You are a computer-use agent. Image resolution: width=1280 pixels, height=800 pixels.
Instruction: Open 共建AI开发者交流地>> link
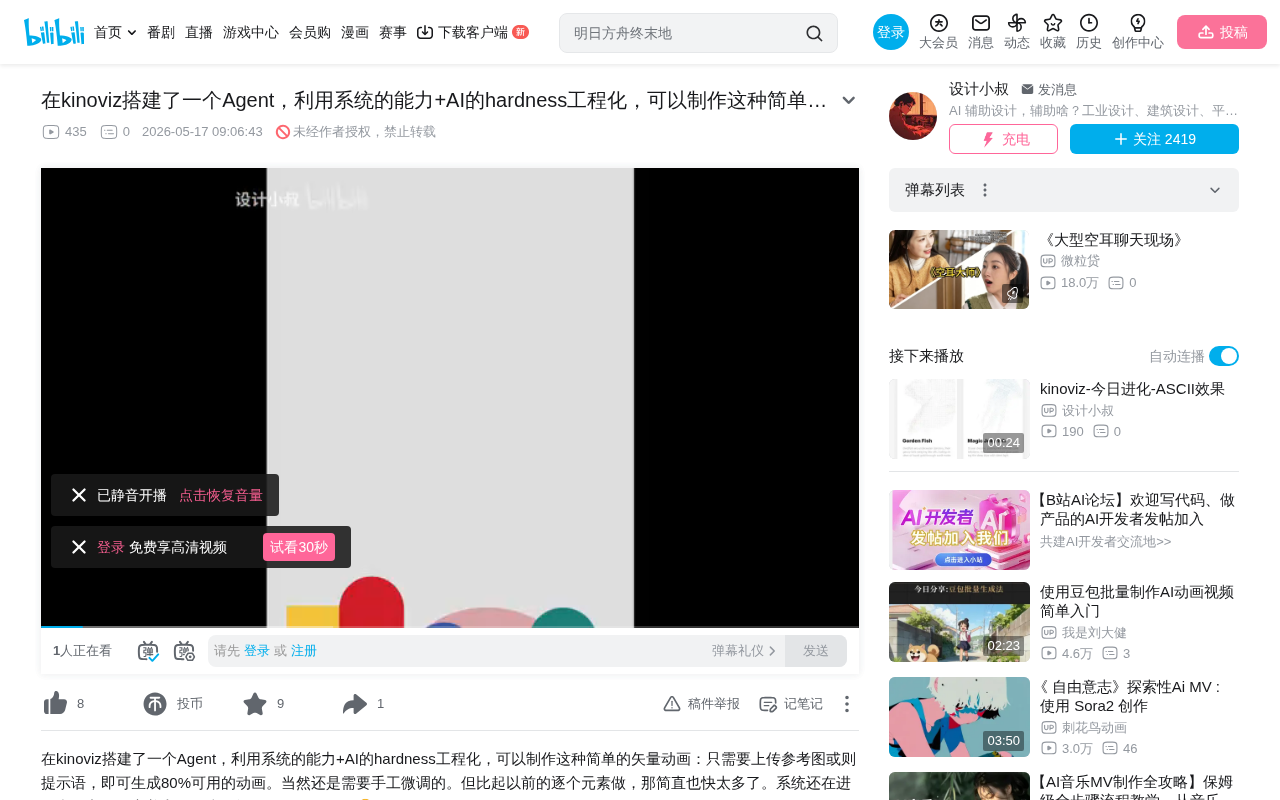click(1106, 542)
